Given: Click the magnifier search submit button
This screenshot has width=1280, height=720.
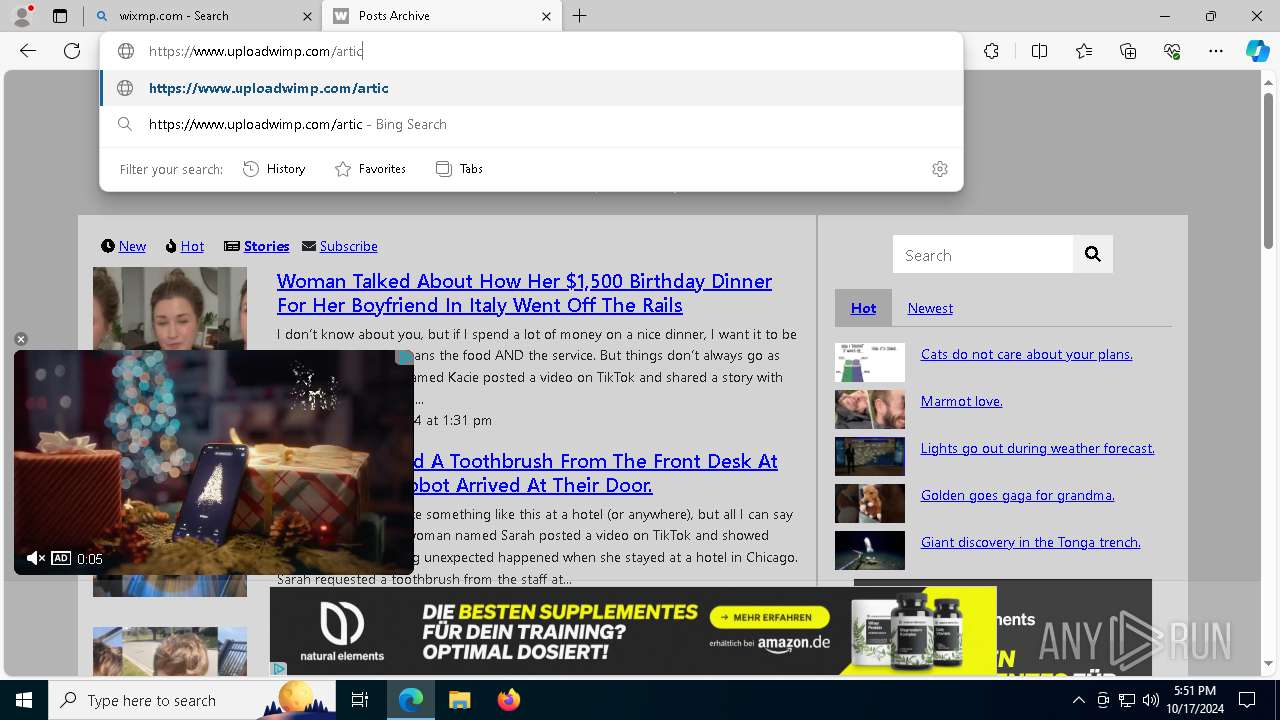Looking at the screenshot, I should pos(1093,255).
